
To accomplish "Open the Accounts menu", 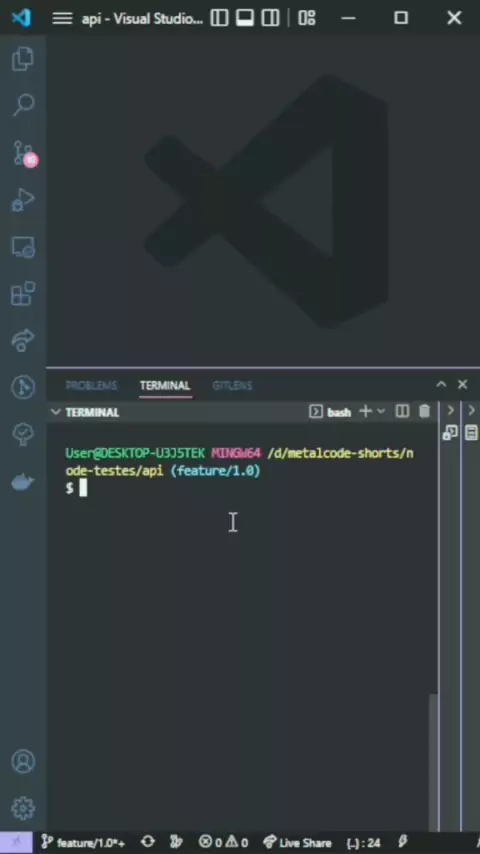I will tap(23, 761).
